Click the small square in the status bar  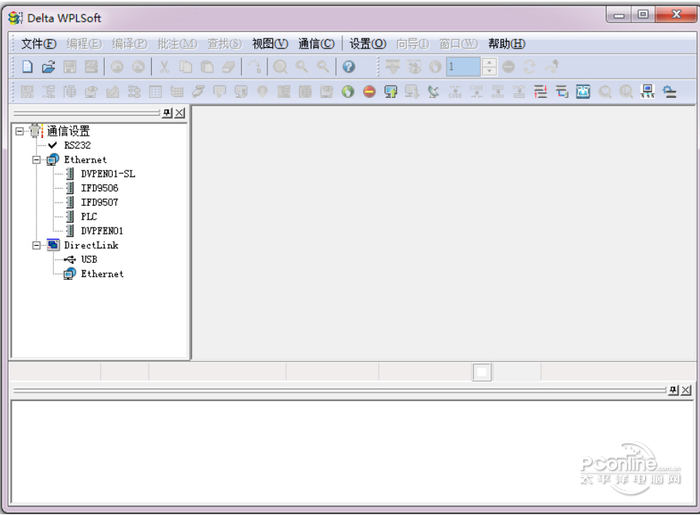click(x=482, y=372)
